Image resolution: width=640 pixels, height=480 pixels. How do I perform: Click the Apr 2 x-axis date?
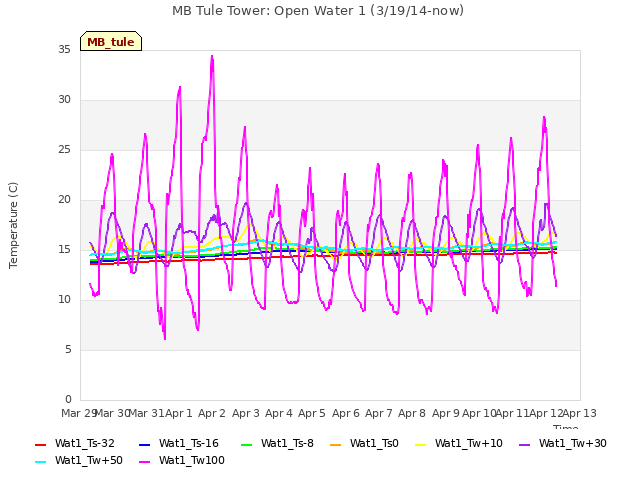point(212,413)
